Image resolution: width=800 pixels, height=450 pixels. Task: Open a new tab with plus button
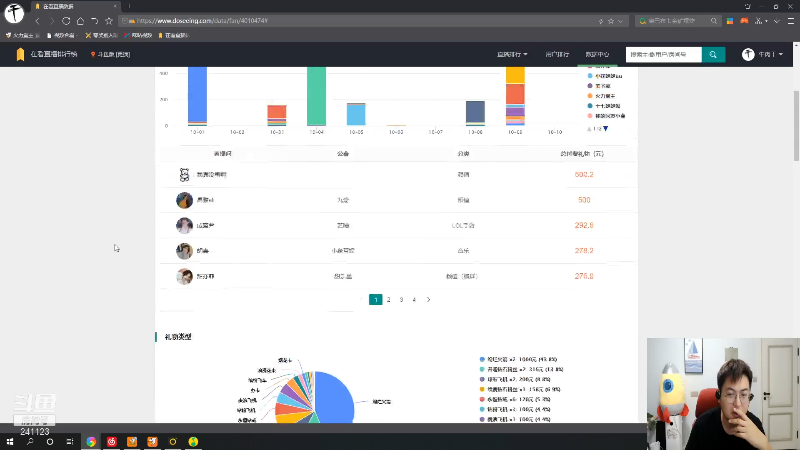[x=130, y=6]
